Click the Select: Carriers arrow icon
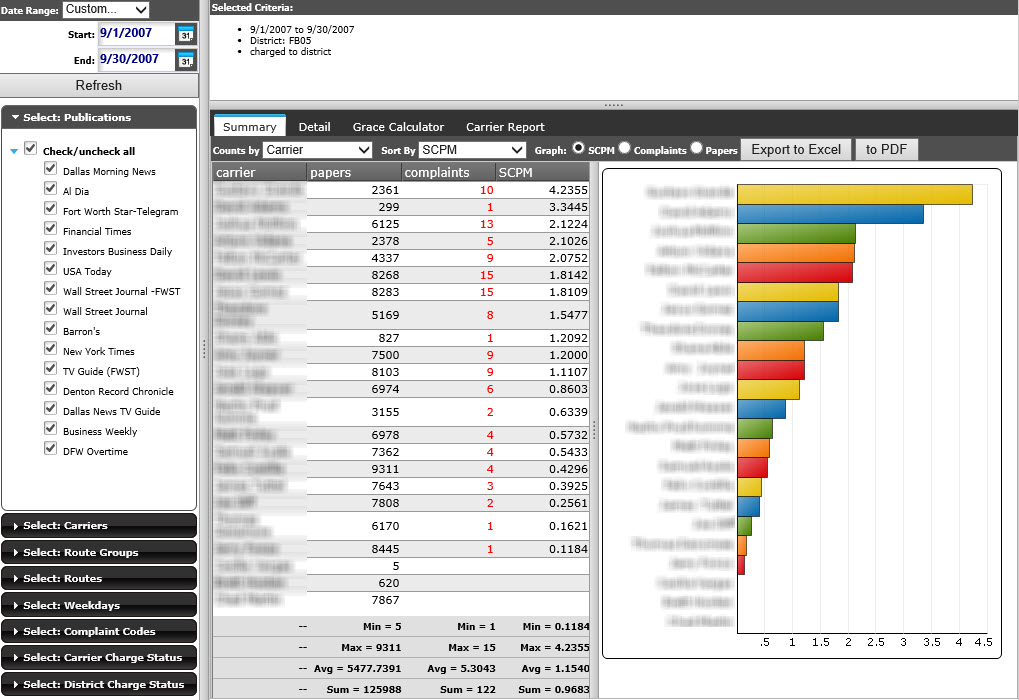1019x700 pixels. (x=16, y=526)
